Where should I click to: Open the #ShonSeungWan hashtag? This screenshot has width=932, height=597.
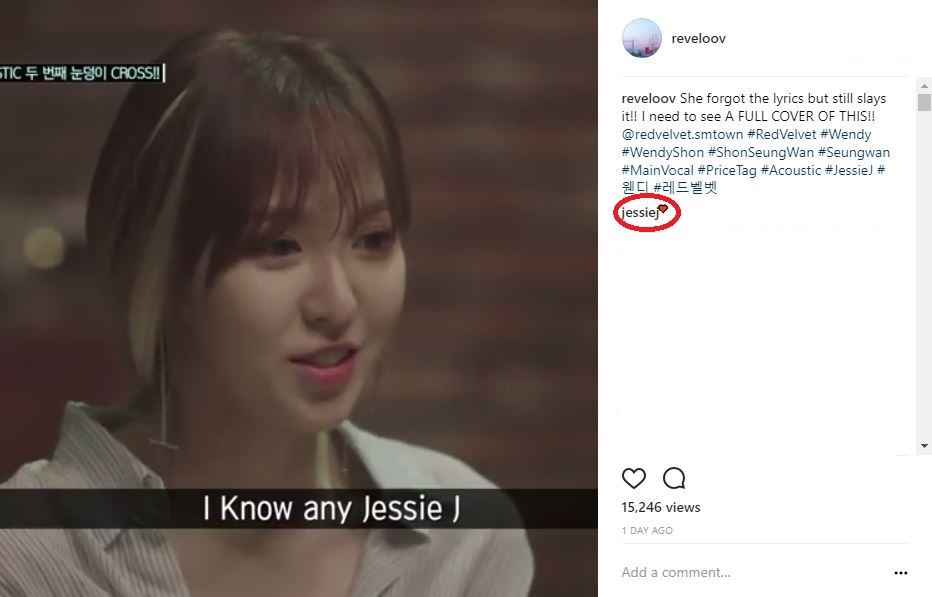point(761,152)
